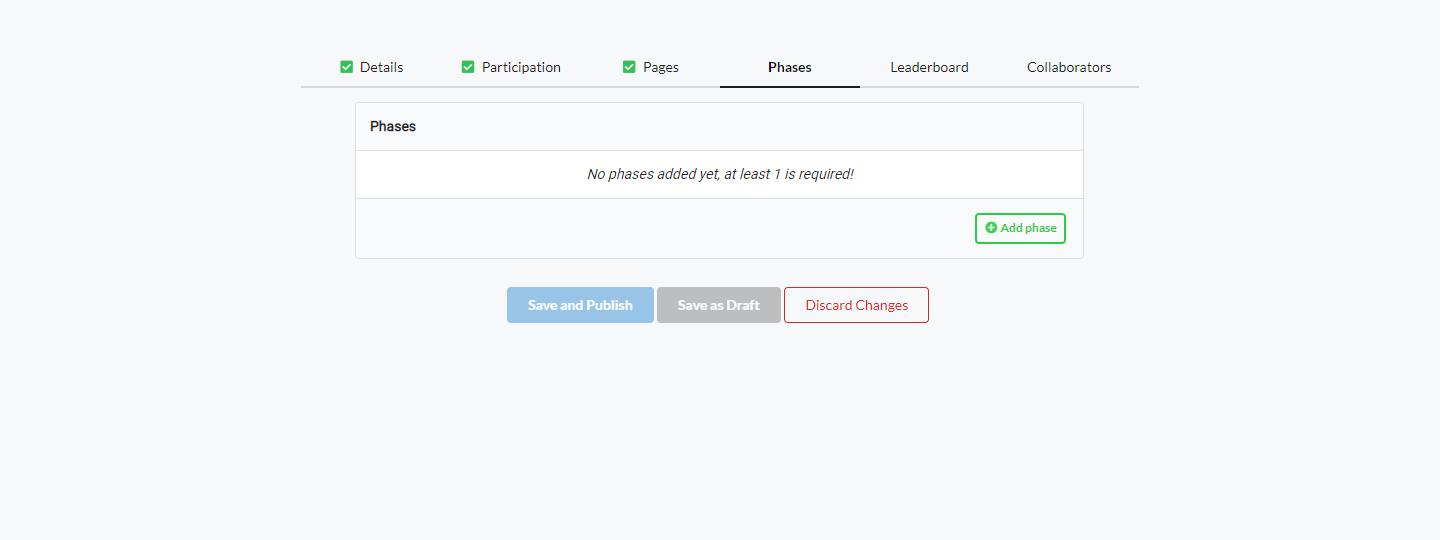Select the Phases tab

(x=789, y=67)
